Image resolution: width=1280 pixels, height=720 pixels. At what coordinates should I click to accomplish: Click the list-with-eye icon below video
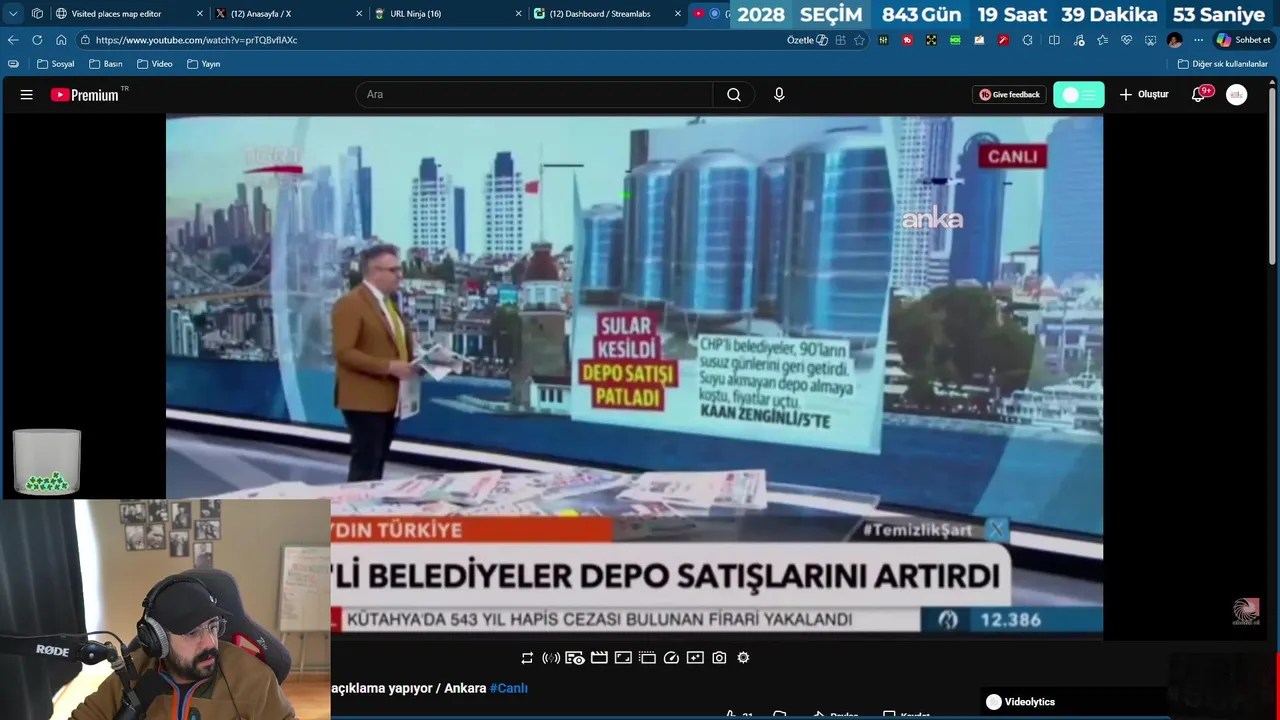(575, 658)
